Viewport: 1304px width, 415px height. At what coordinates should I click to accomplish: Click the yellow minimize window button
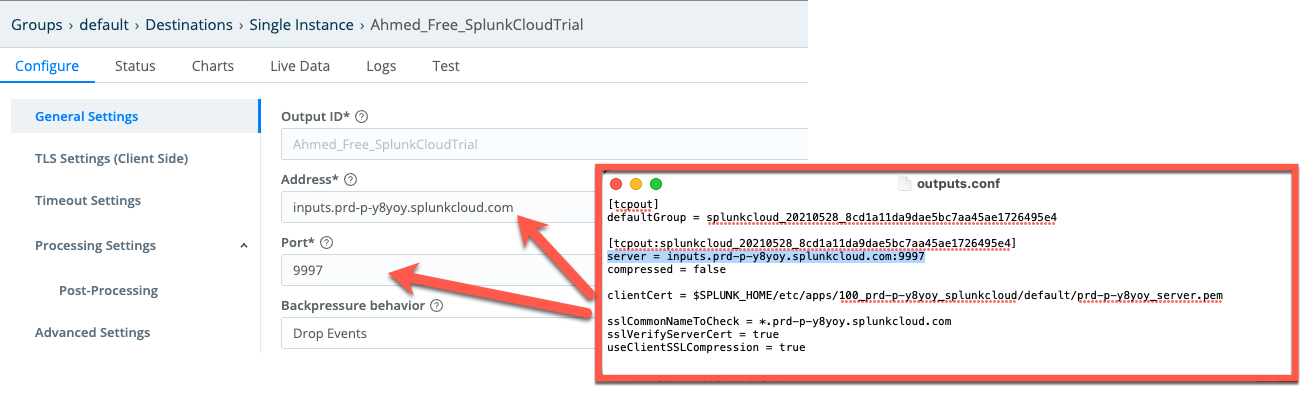click(x=636, y=184)
